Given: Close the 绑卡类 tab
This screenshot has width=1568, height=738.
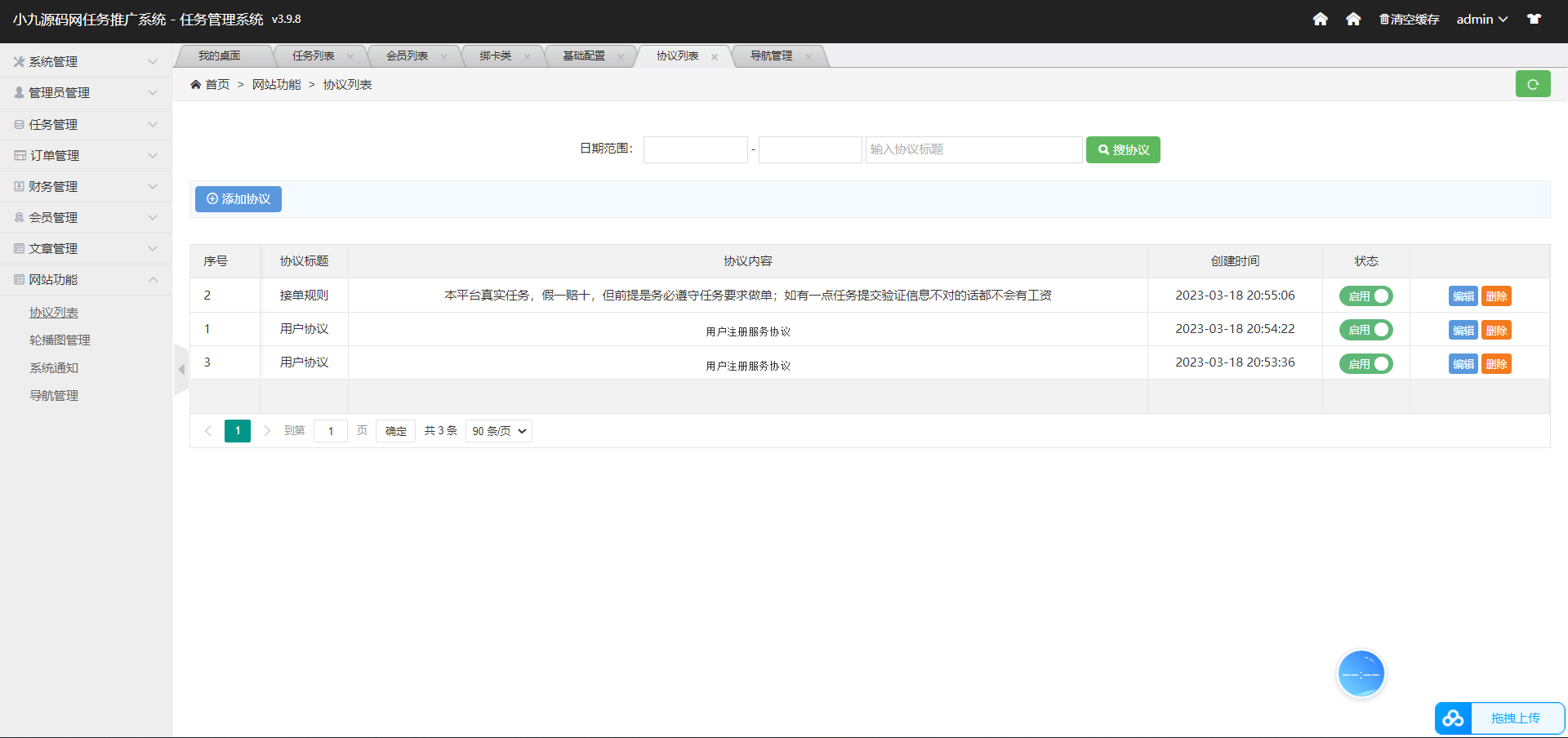Looking at the screenshot, I should click(527, 56).
